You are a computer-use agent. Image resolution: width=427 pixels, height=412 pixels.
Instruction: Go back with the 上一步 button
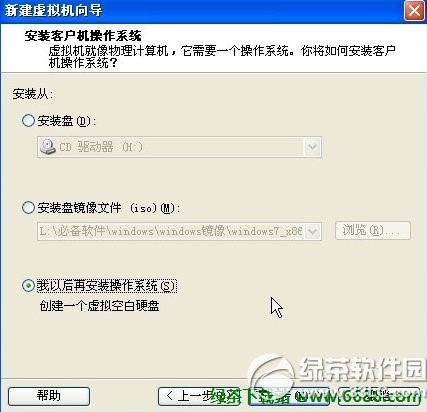199,396
